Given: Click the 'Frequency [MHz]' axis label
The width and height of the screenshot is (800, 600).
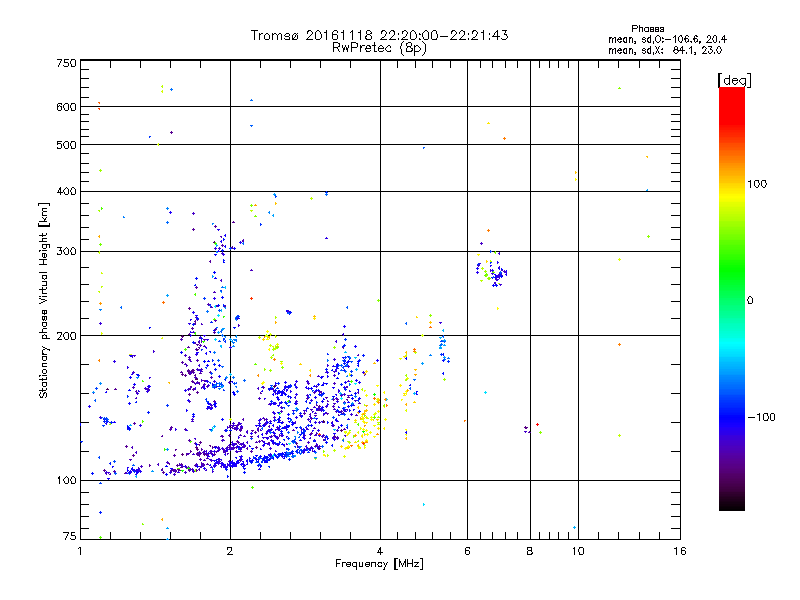Looking at the screenshot, I should tap(379, 564).
